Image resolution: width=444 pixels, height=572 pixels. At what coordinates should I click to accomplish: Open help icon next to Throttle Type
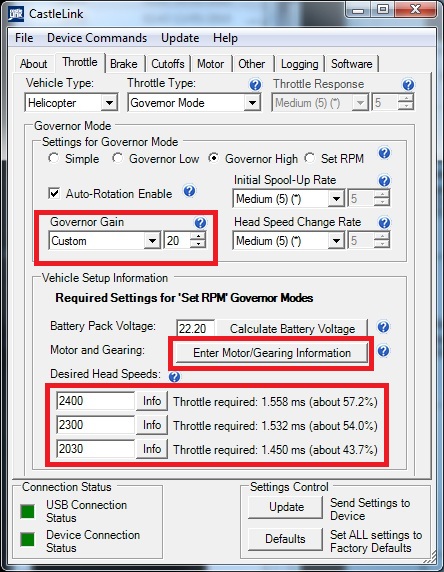(255, 85)
